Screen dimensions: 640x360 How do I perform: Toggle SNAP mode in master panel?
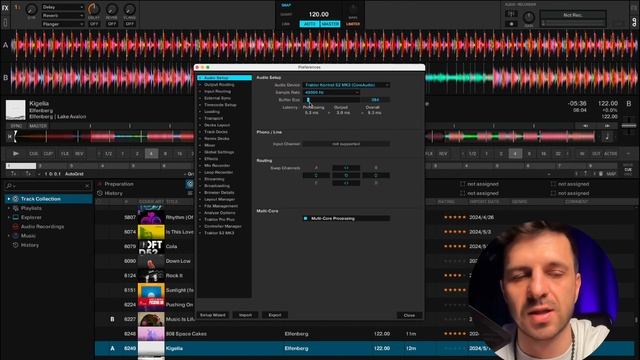point(286,5)
